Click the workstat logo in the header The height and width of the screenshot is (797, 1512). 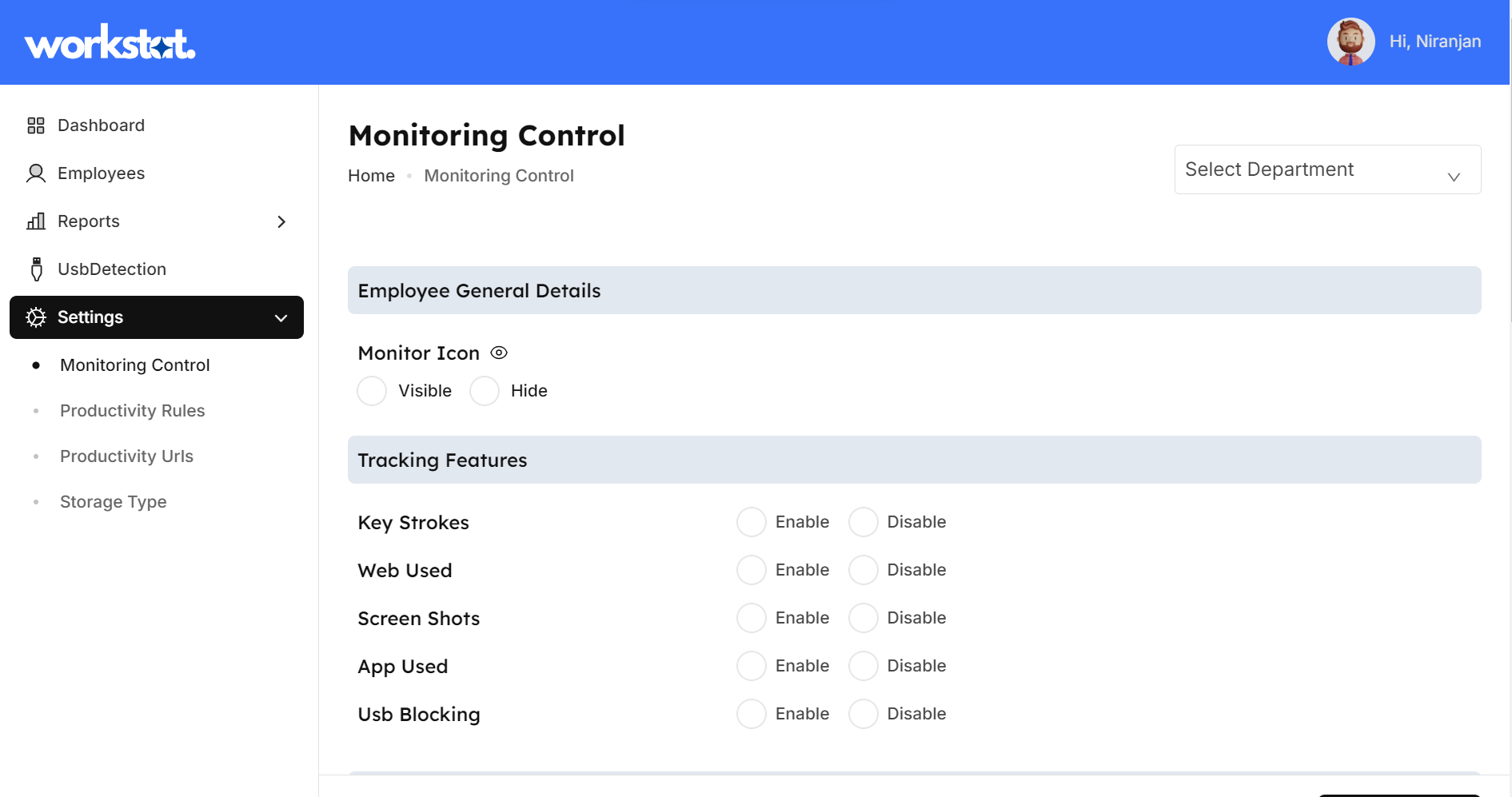tap(110, 42)
